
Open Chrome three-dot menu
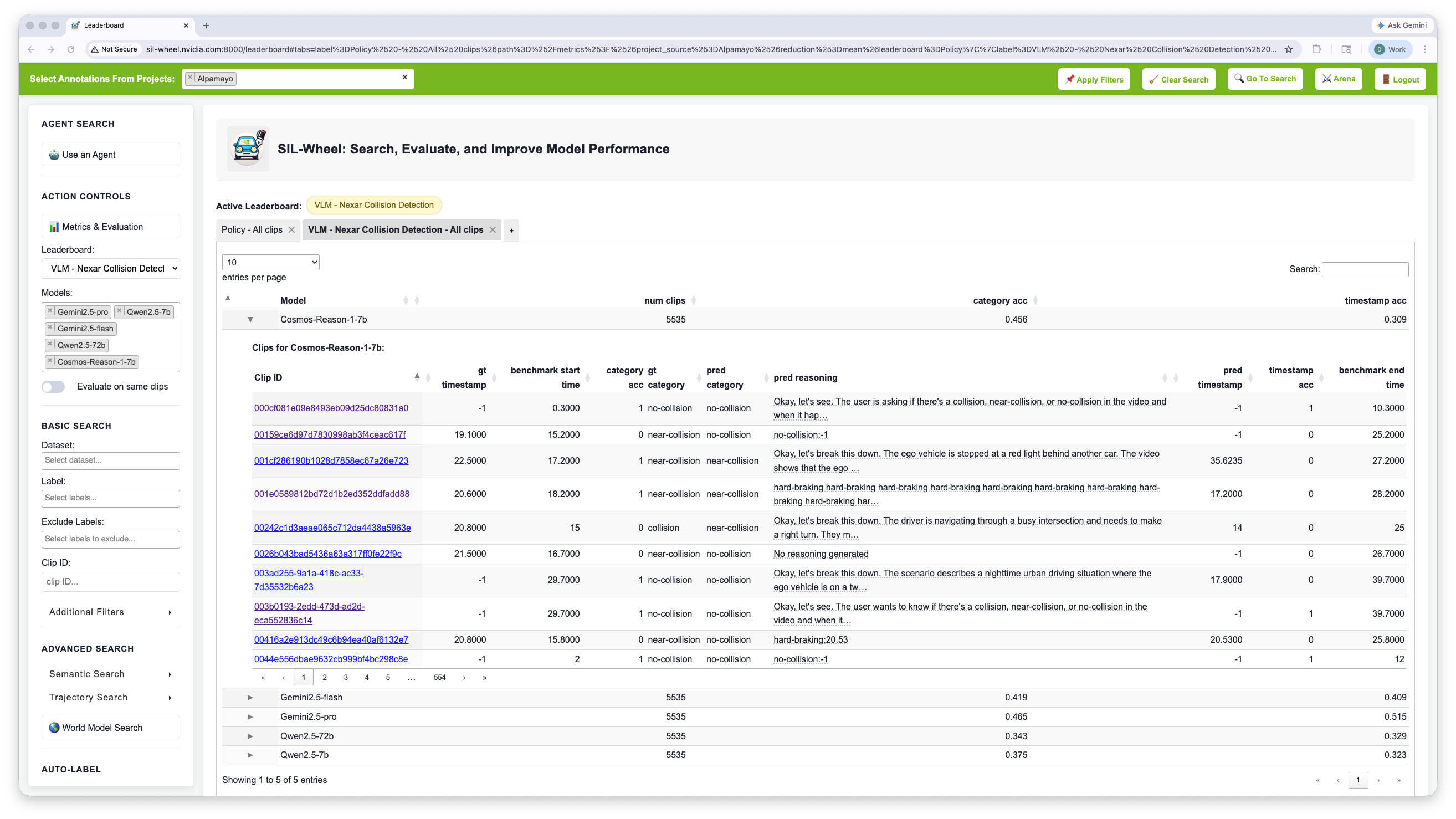click(x=1425, y=49)
